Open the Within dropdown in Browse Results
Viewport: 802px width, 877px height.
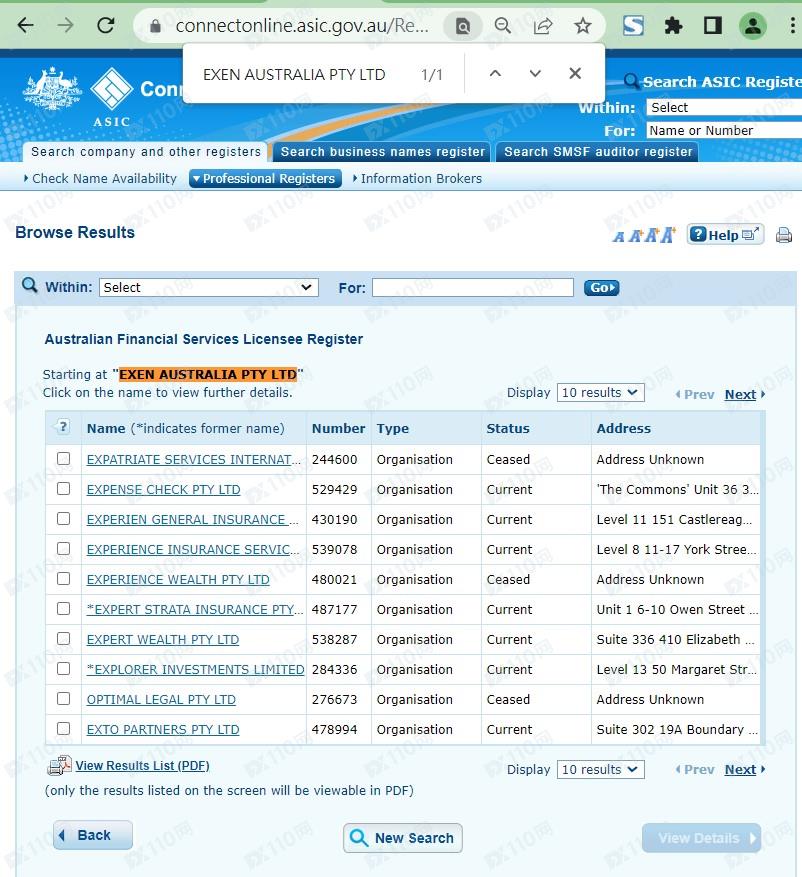click(208, 287)
